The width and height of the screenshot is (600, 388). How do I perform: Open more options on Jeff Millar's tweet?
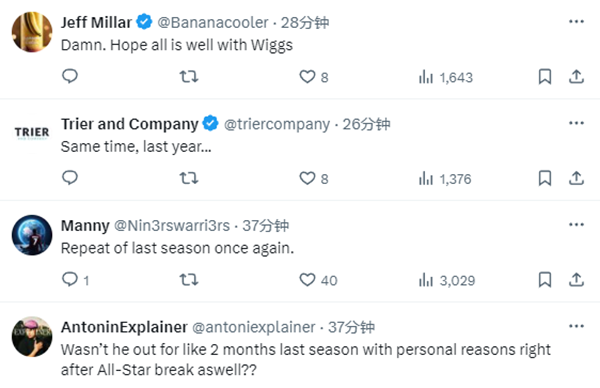(x=576, y=21)
